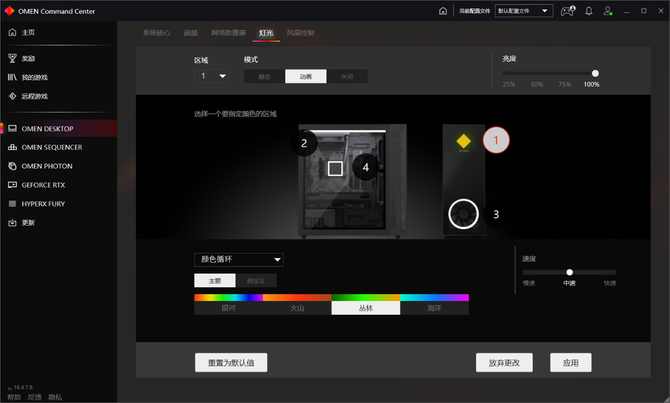Set lighting mode to 静态 (static)
The image size is (670, 403).
point(264,76)
